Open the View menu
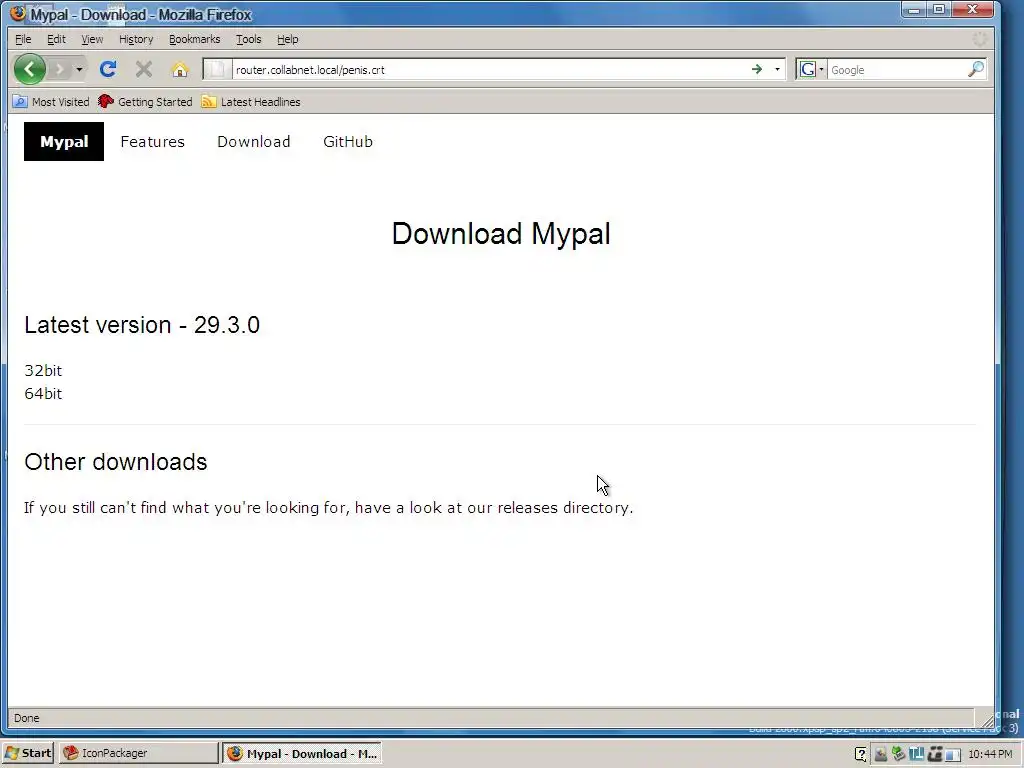The image size is (1024, 768). coord(92,39)
